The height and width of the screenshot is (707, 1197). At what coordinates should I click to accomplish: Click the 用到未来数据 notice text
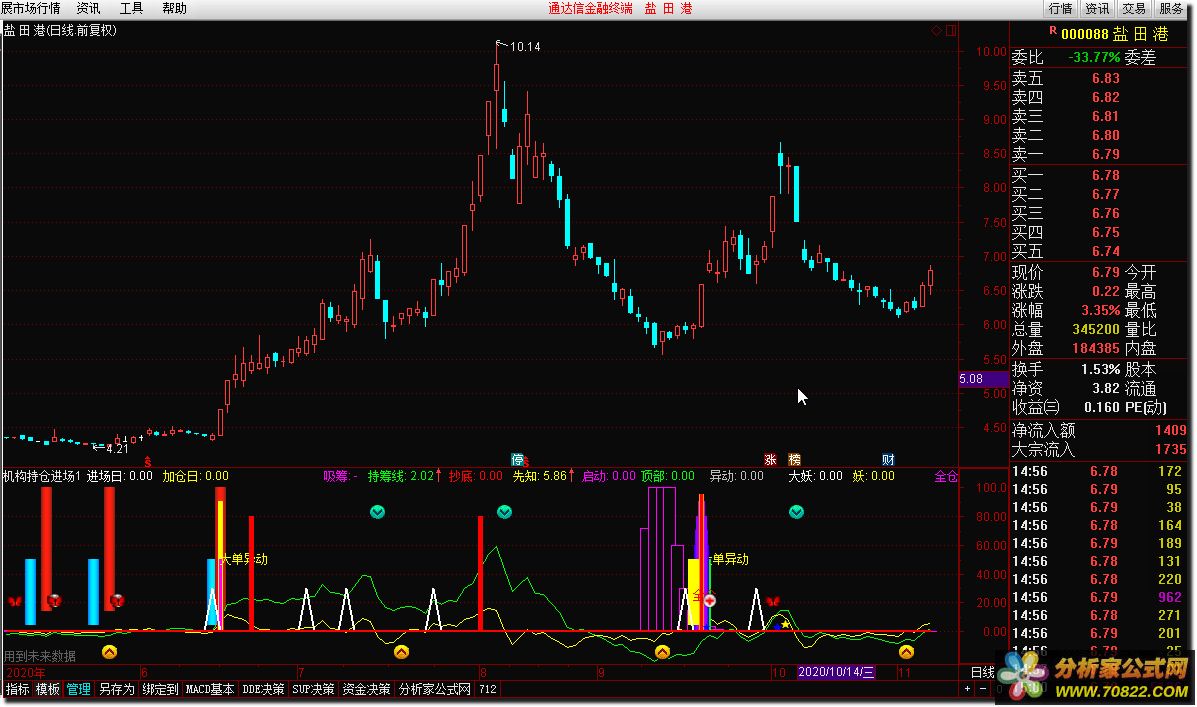pos(40,656)
